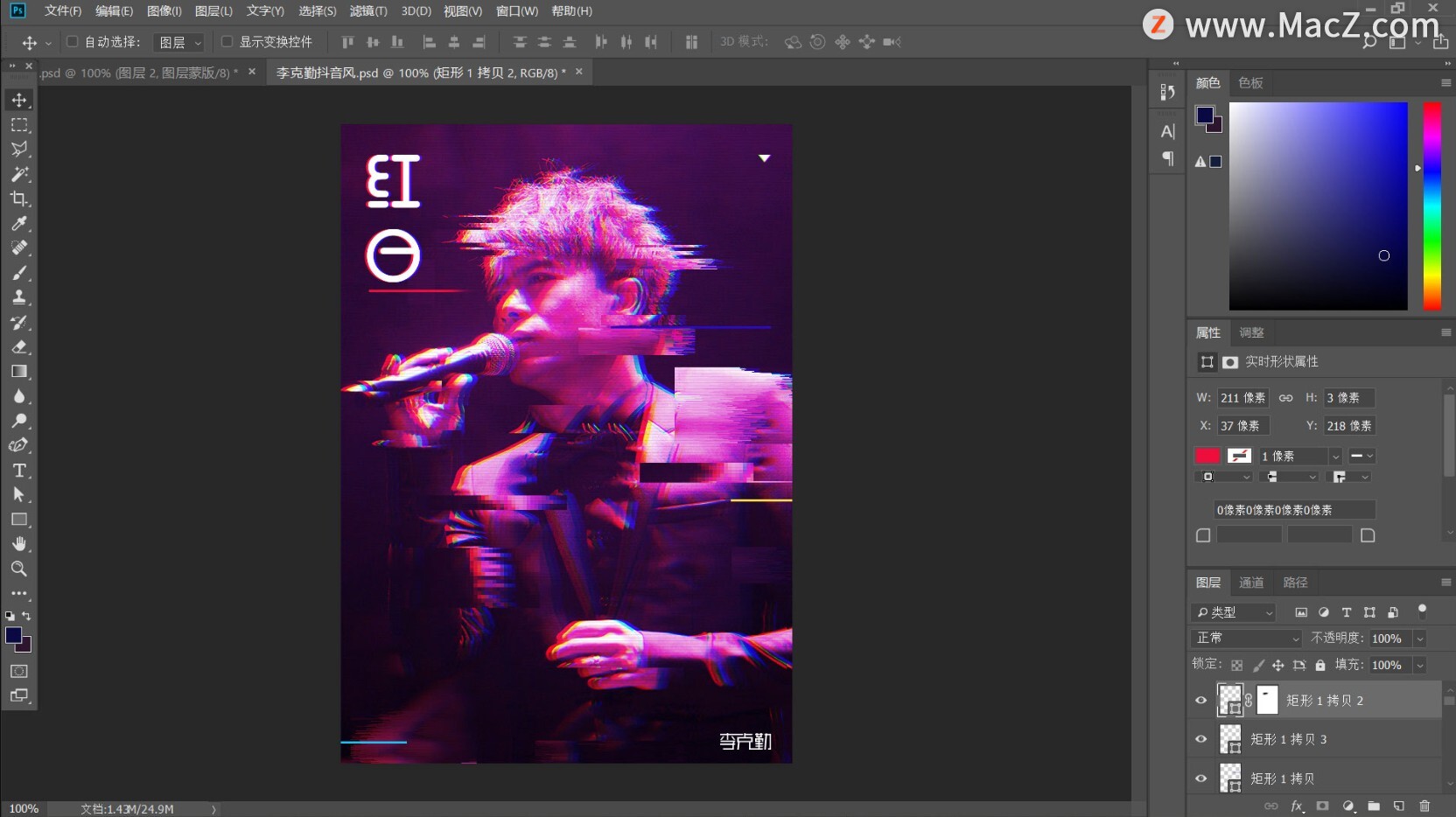Delete layer using trash icon
Screen dimensions: 1456x817
tap(1424, 806)
